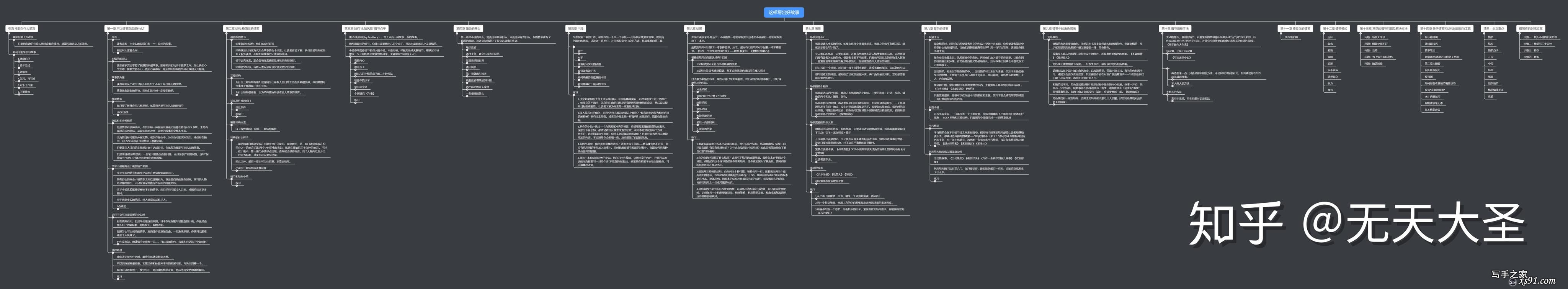
Task: Select the 撰写你的封底文案 node
Action: pyautogui.click(x=1532, y=29)
